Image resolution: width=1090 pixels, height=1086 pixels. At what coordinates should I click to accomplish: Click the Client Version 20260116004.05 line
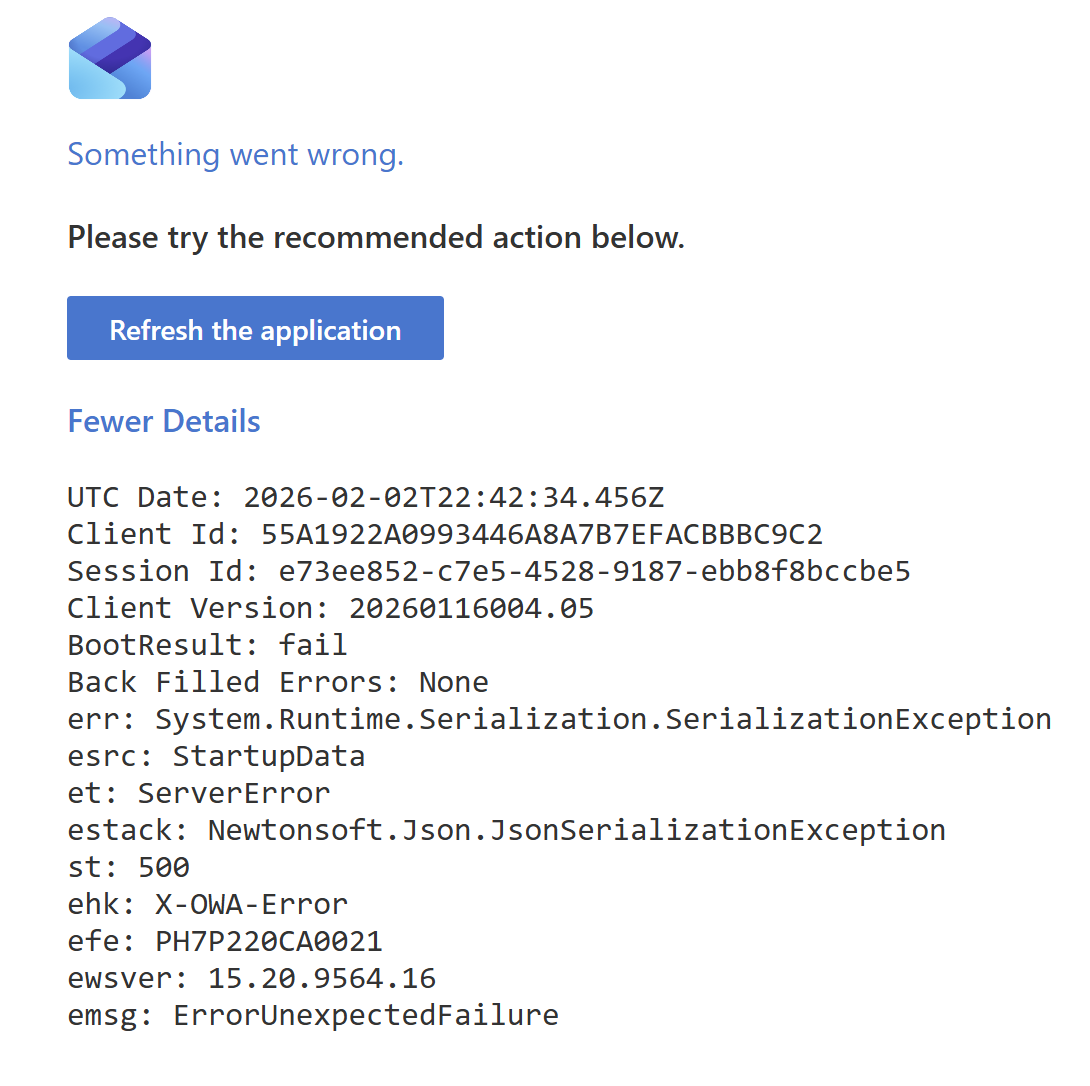(331, 608)
